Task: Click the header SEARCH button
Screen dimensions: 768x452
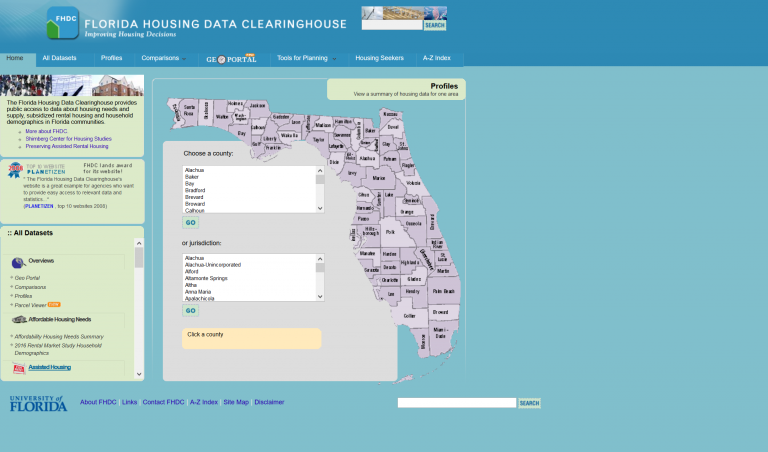Action: [434, 25]
